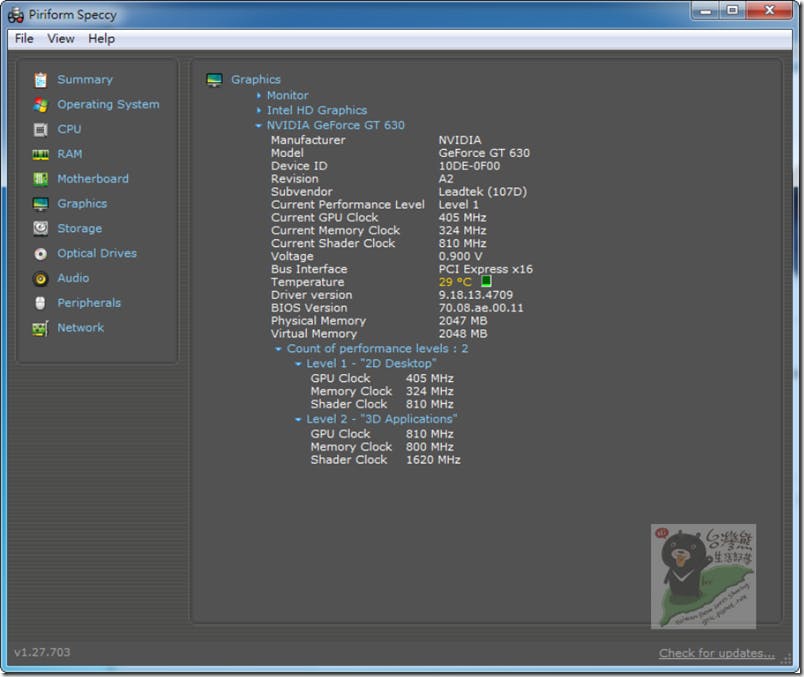Open the File menu
This screenshot has width=804, height=677.
[x=24, y=39]
